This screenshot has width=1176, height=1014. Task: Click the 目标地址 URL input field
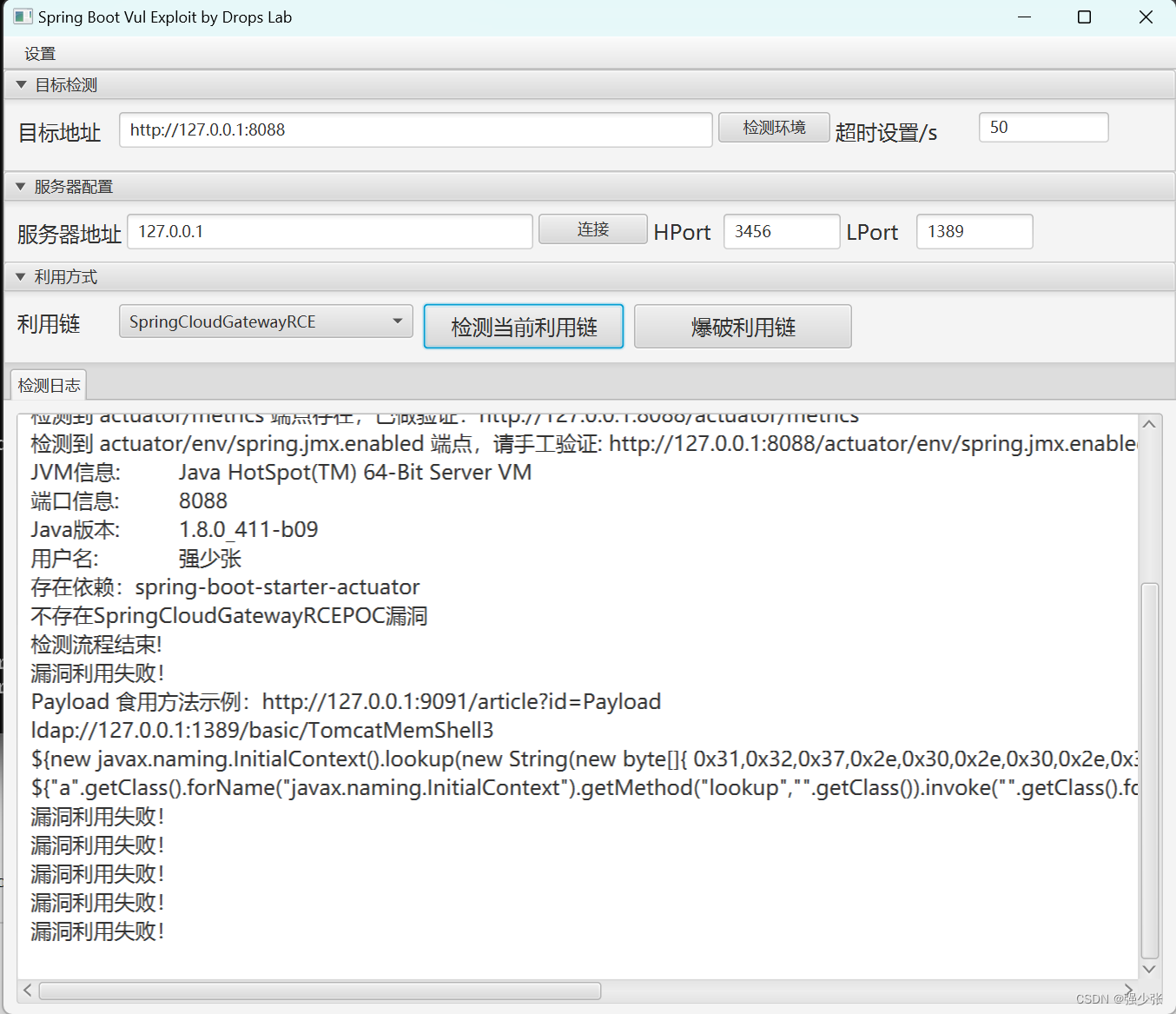coord(416,130)
